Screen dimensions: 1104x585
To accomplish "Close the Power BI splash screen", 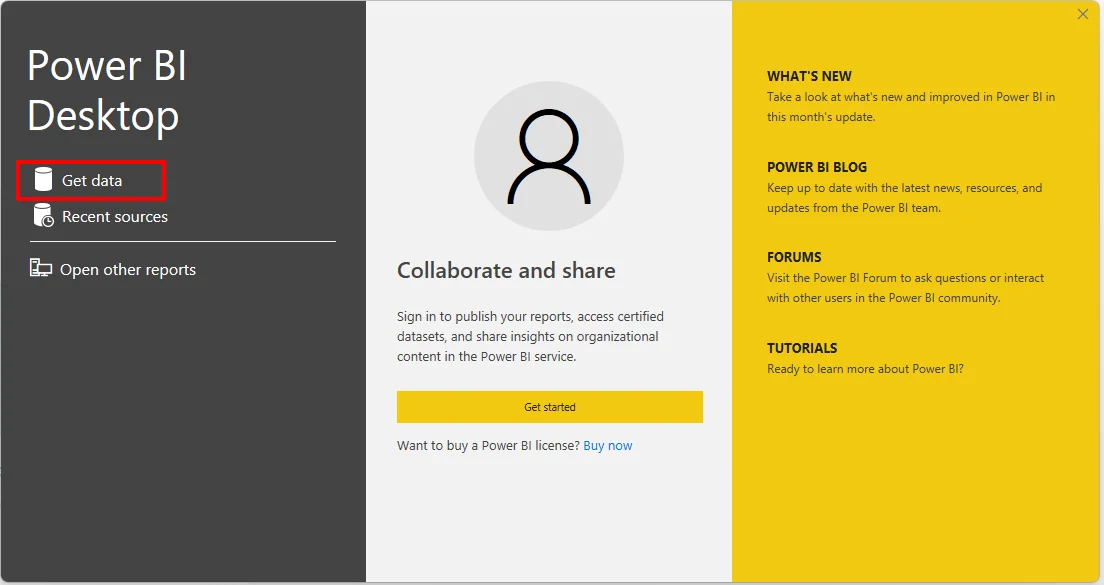I will [1083, 14].
